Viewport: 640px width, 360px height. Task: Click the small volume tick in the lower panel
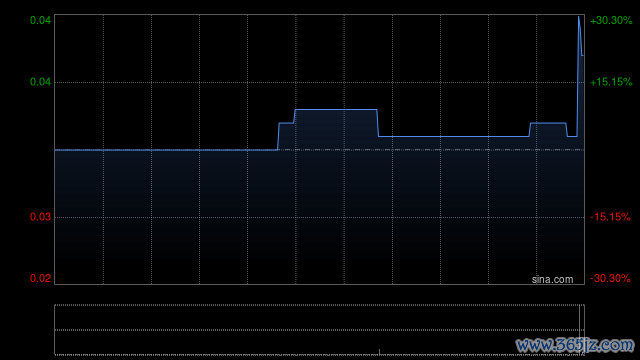[380, 352]
